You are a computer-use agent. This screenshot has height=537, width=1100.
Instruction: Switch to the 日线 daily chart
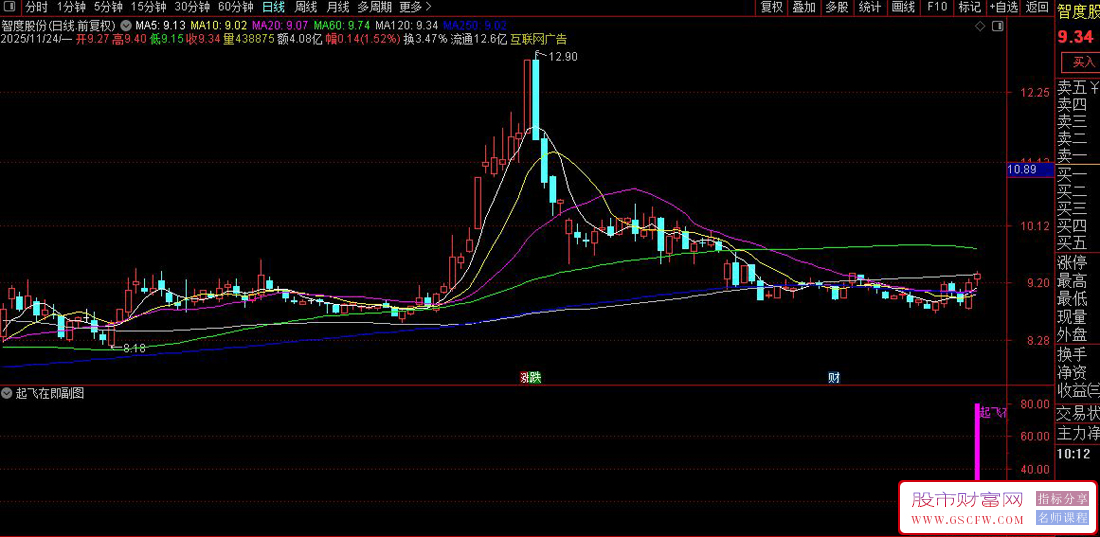273,7
